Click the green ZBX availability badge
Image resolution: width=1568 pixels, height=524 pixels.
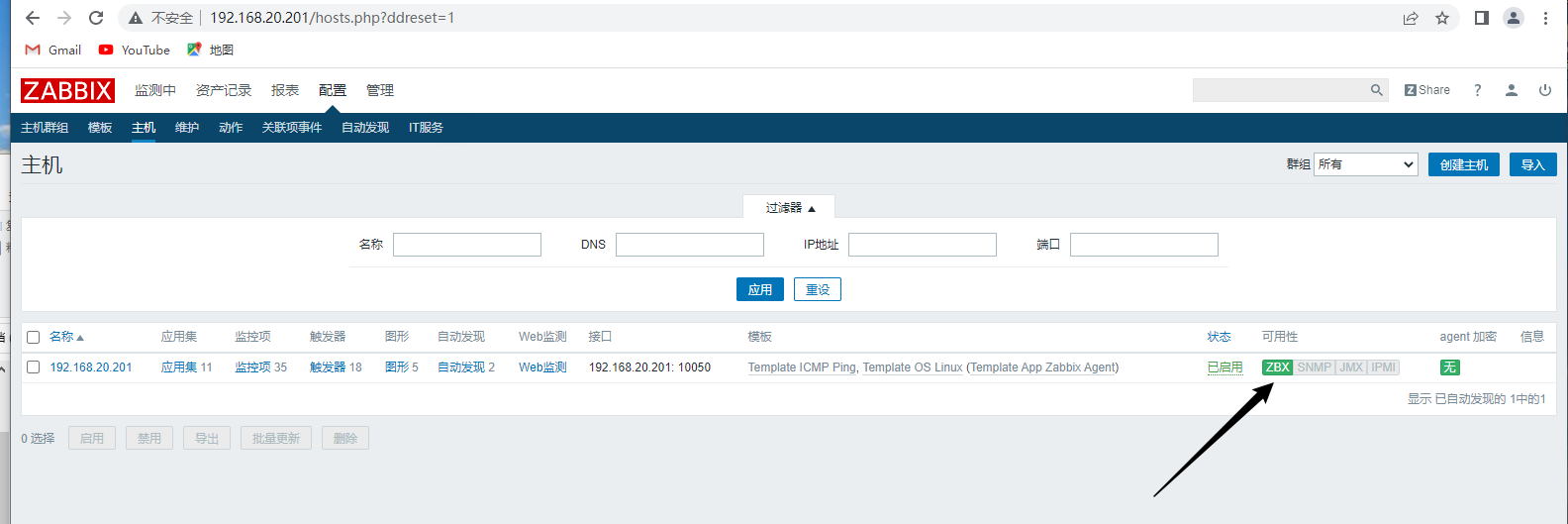(1277, 367)
